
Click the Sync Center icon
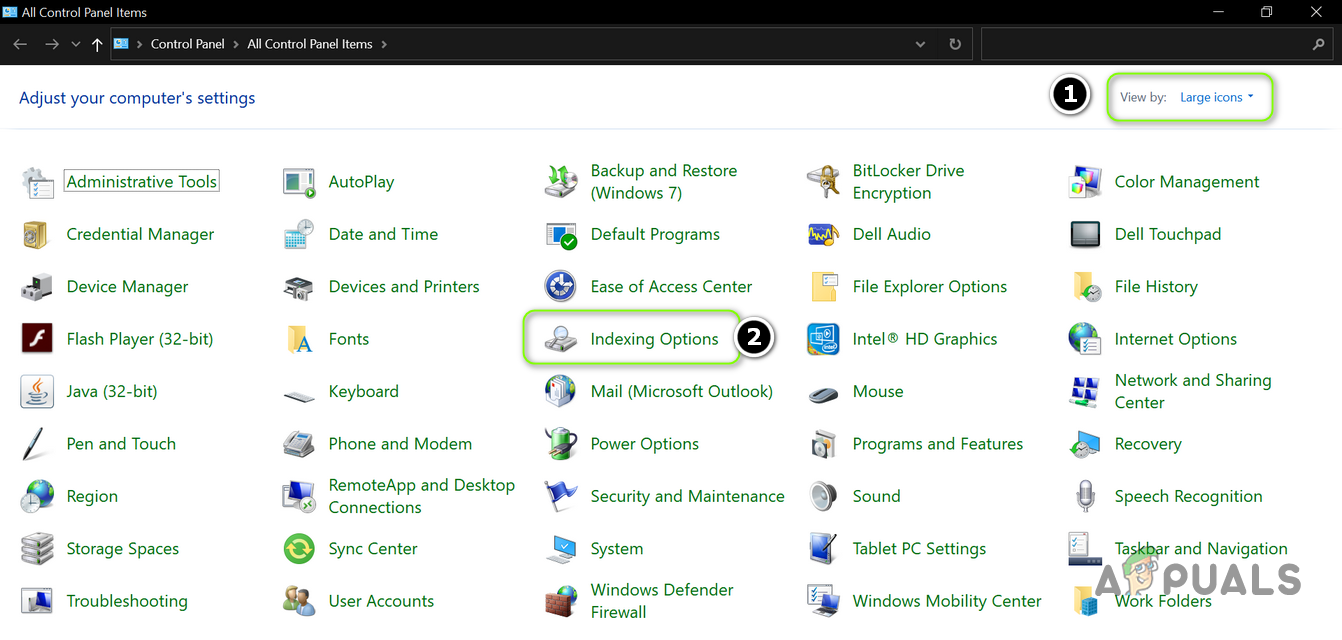pyautogui.click(x=299, y=549)
